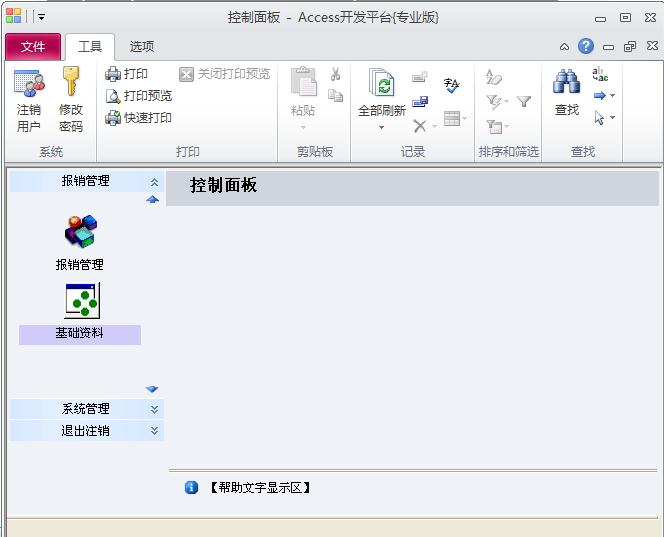Screen dimensions: 664x537
Task: Click the sort A-Z remove sort icon
Action: (x=494, y=77)
